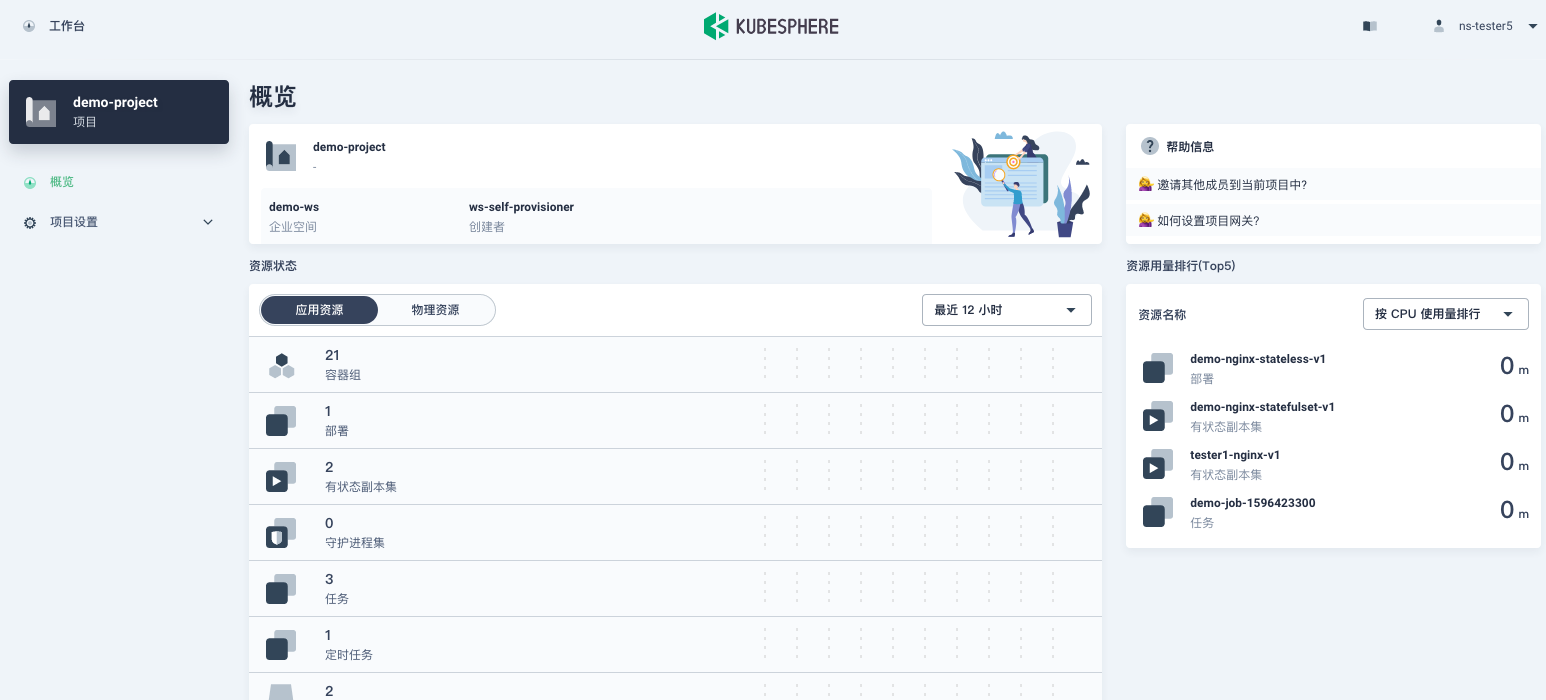Click the 守护进程集 daemonset shield icon
The height and width of the screenshot is (700, 1546).
281,533
